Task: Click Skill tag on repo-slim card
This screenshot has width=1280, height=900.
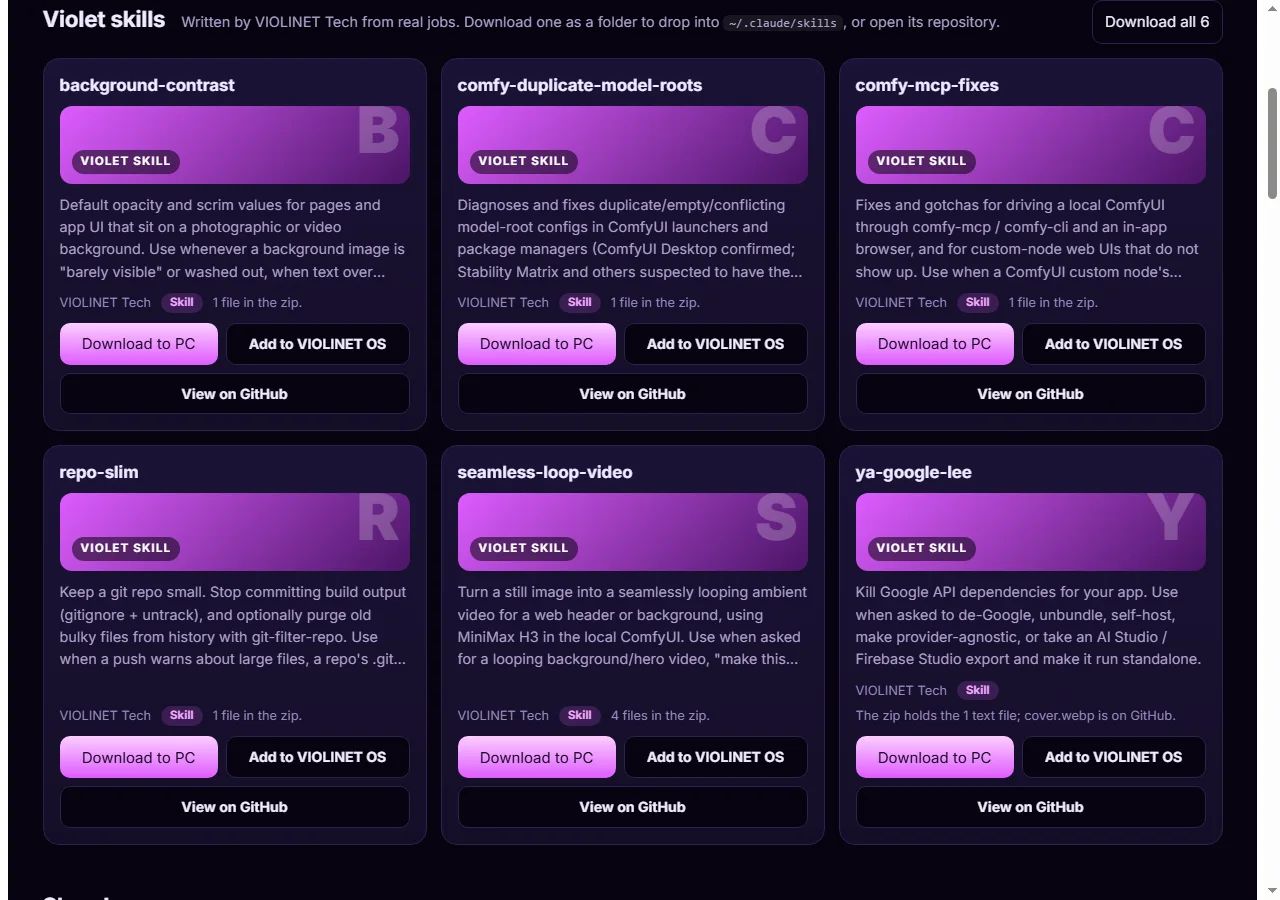Action: pyautogui.click(x=182, y=715)
